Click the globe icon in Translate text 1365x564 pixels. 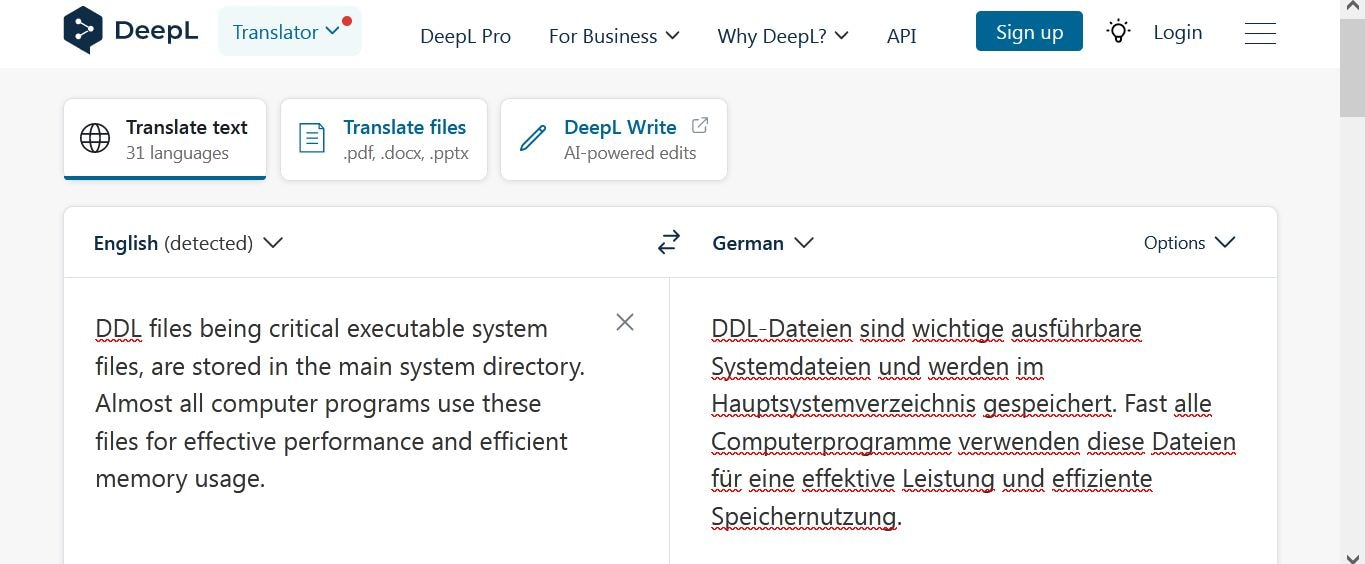point(95,138)
